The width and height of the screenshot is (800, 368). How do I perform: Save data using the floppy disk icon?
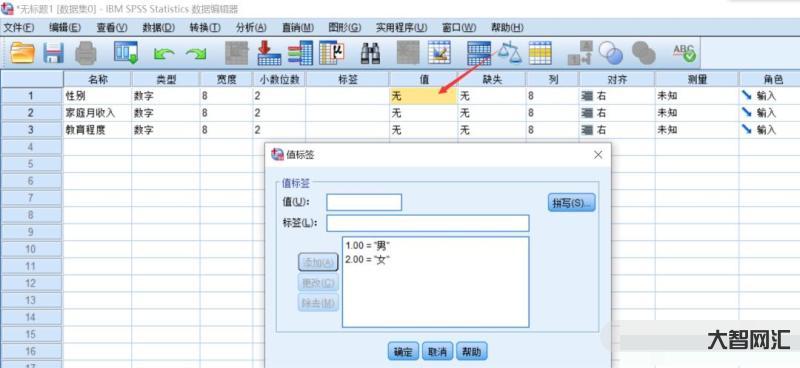[53, 53]
